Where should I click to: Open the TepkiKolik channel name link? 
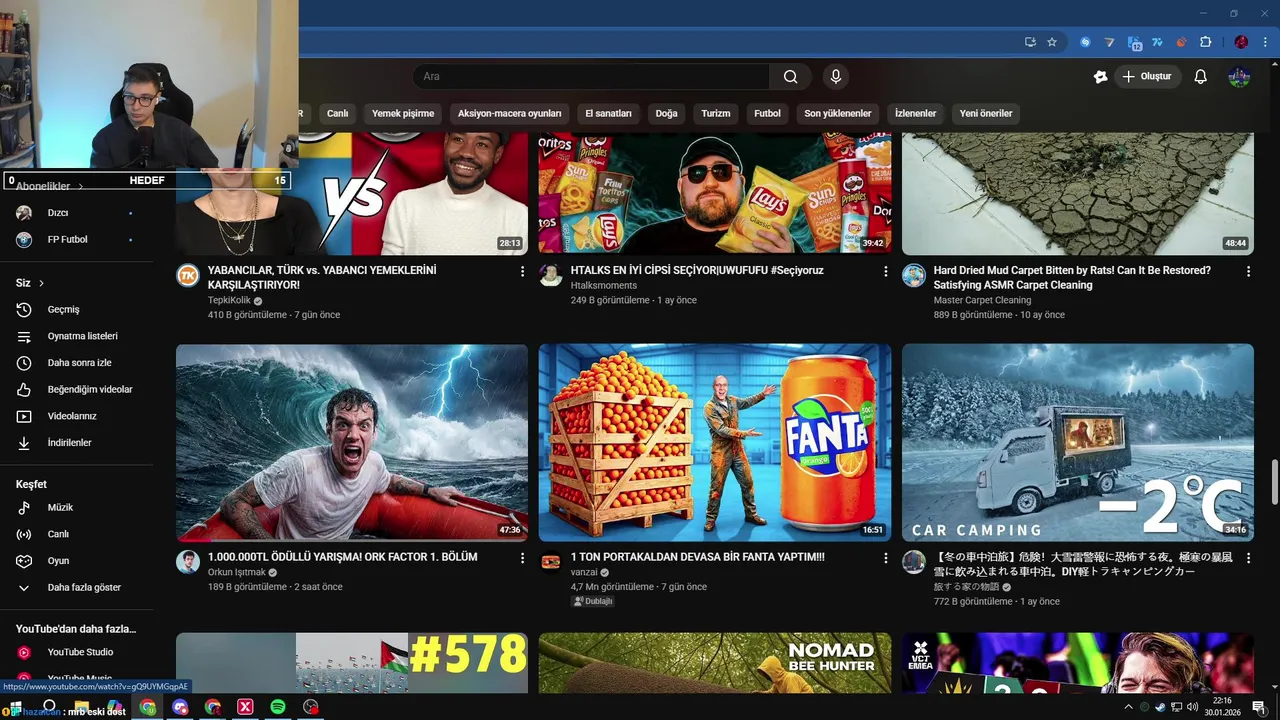(x=229, y=300)
